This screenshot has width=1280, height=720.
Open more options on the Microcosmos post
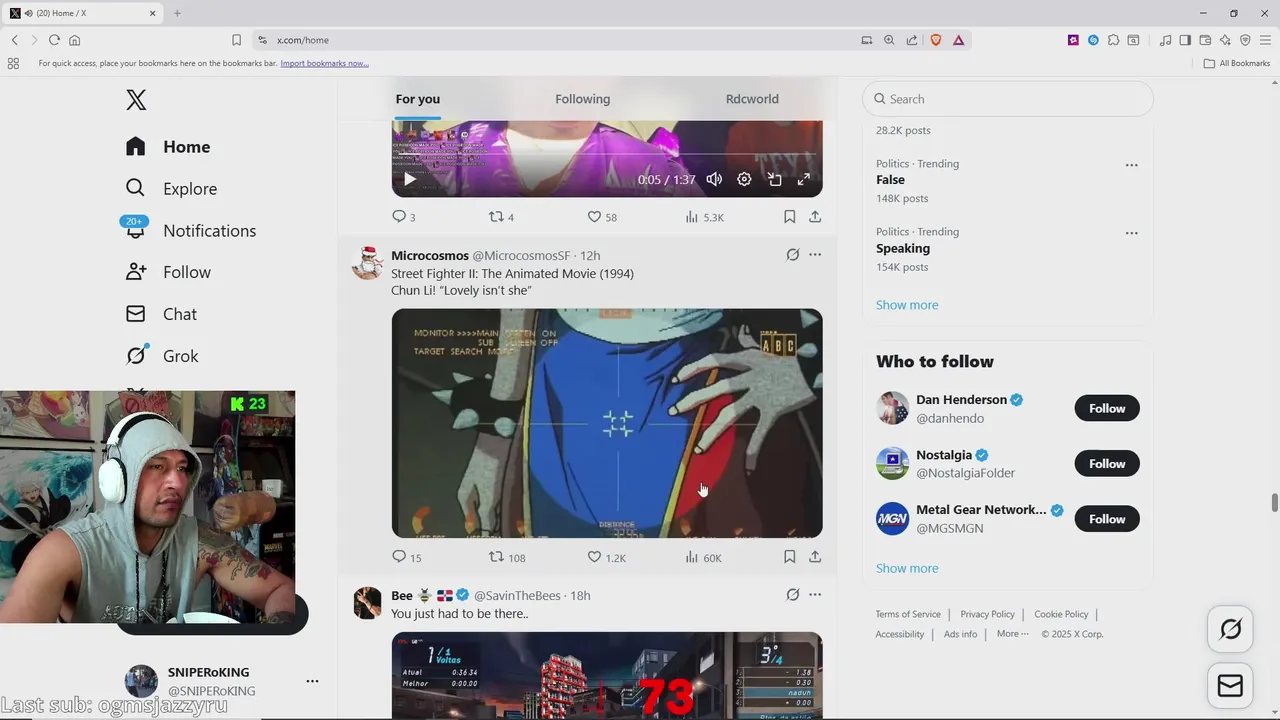point(815,255)
